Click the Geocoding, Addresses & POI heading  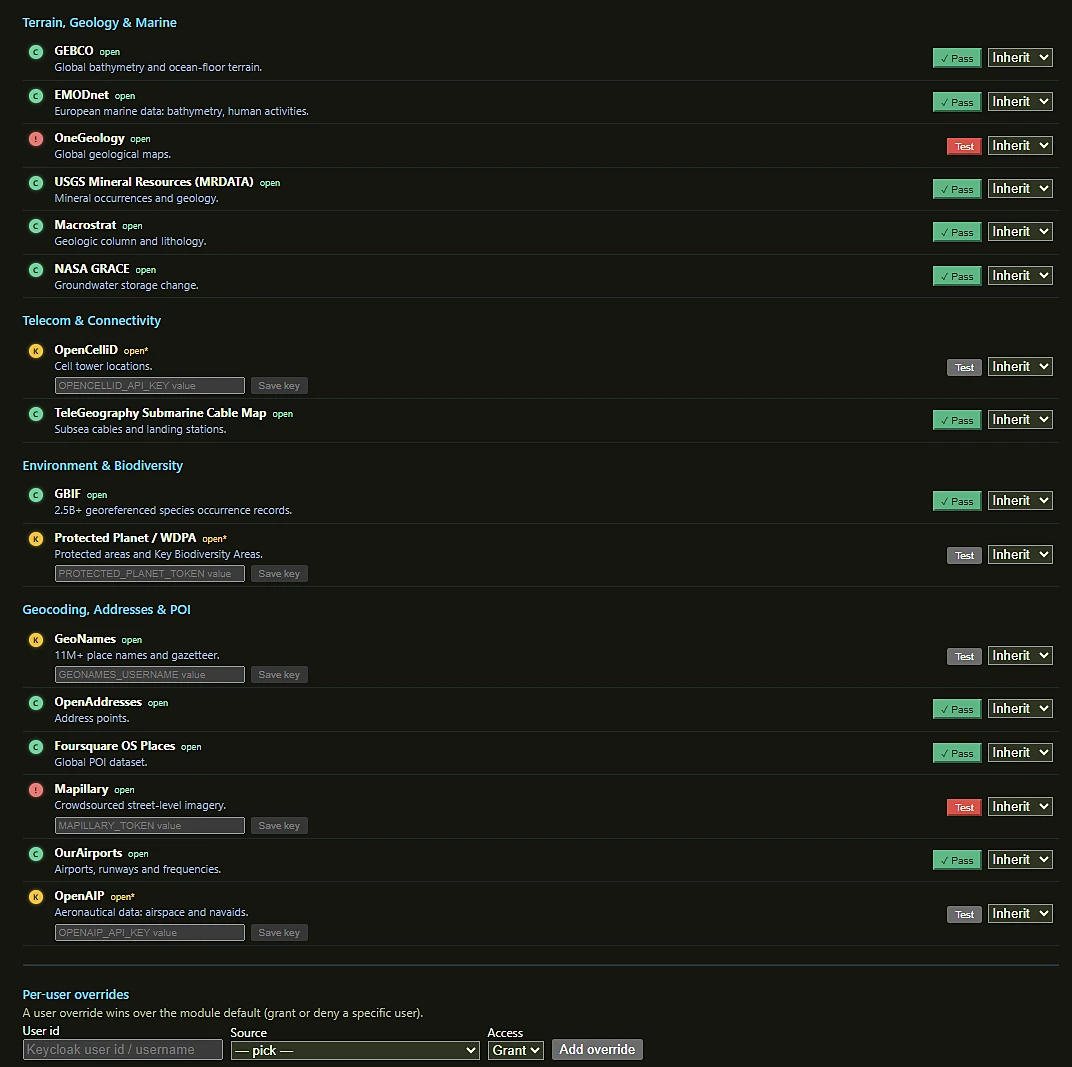pyautogui.click(x=106, y=610)
